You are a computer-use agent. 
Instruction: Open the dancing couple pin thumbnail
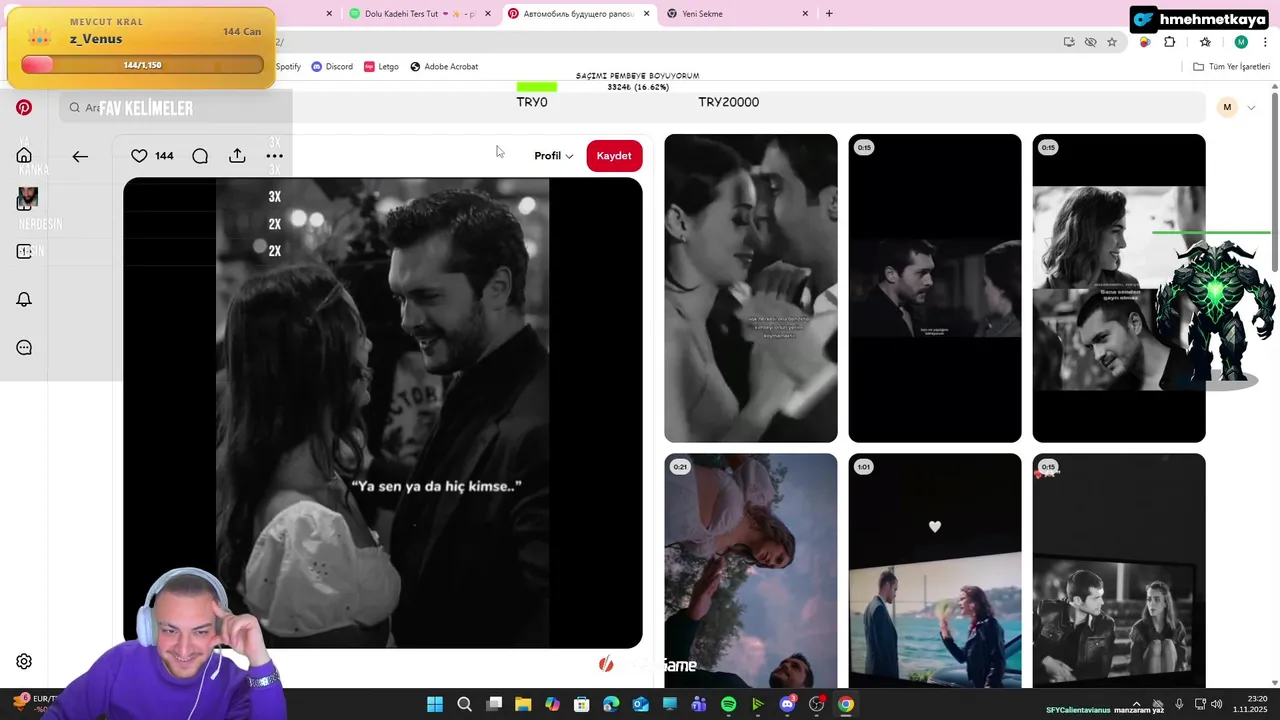pyautogui.click(x=751, y=288)
